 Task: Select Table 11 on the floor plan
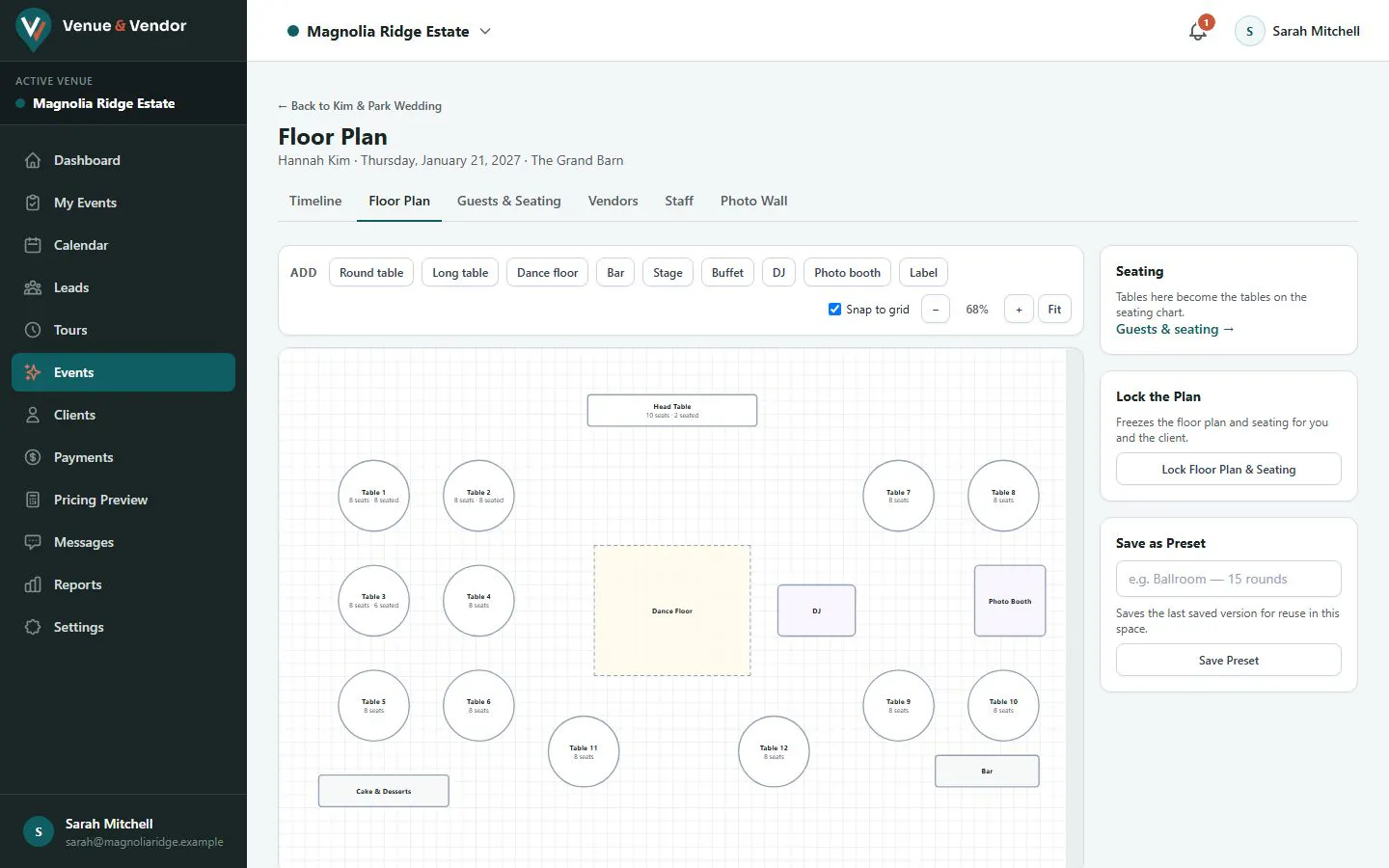pos(584,751)
